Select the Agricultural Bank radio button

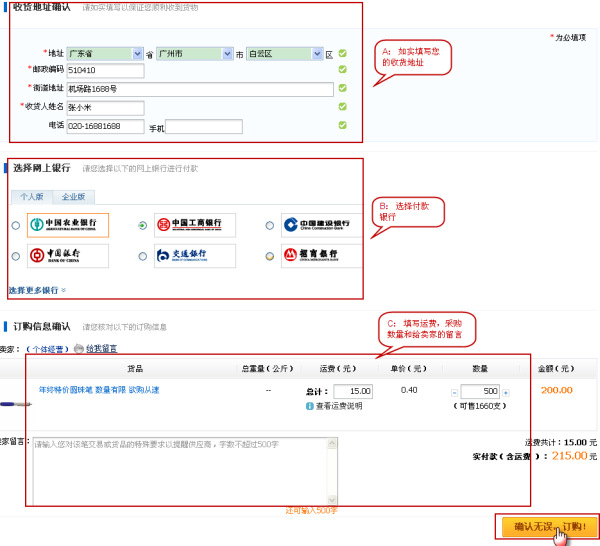click(x=15, y=226)
